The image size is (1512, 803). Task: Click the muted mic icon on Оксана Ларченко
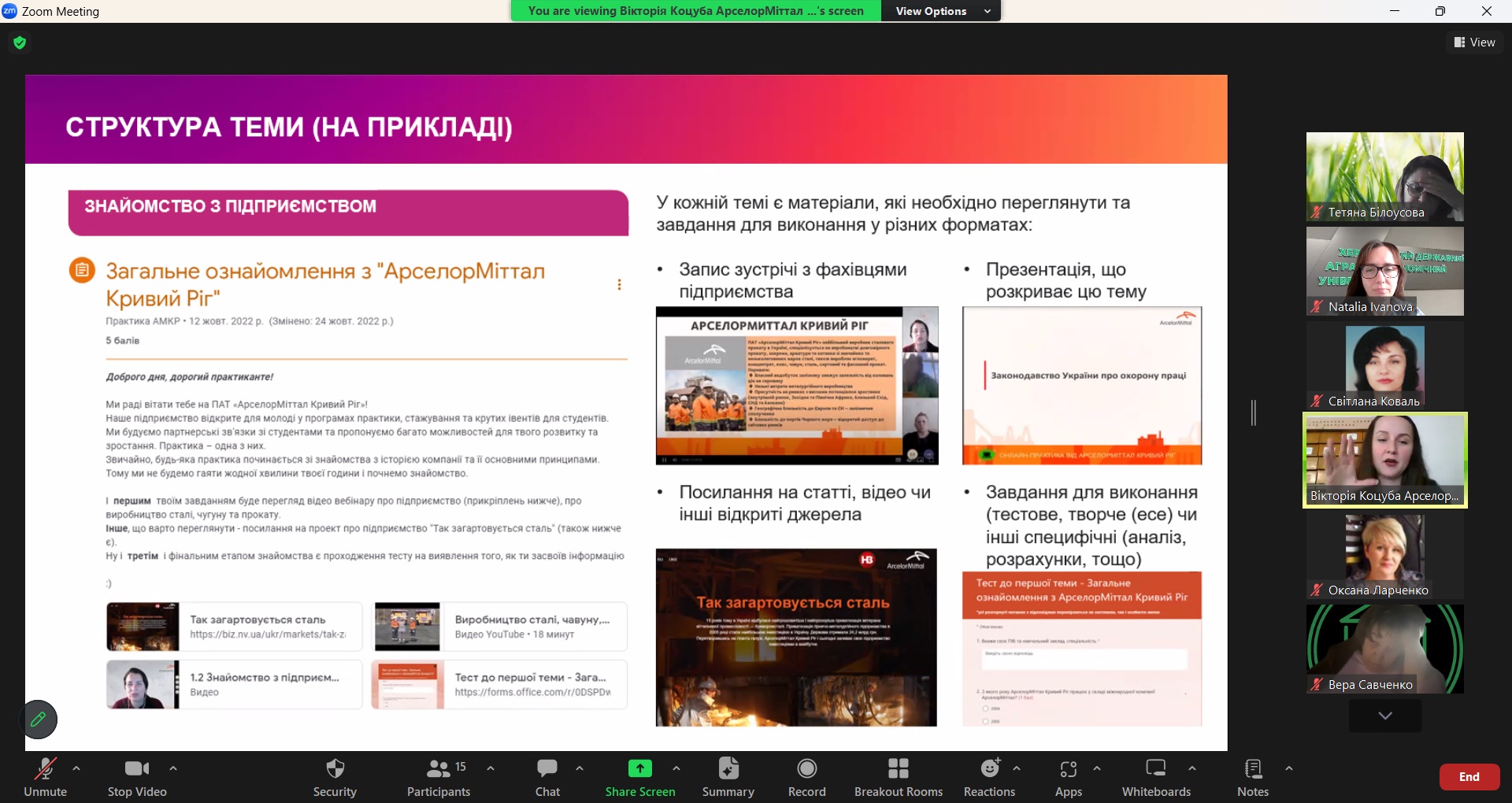pyautogui.click(x=1317, y=590)
